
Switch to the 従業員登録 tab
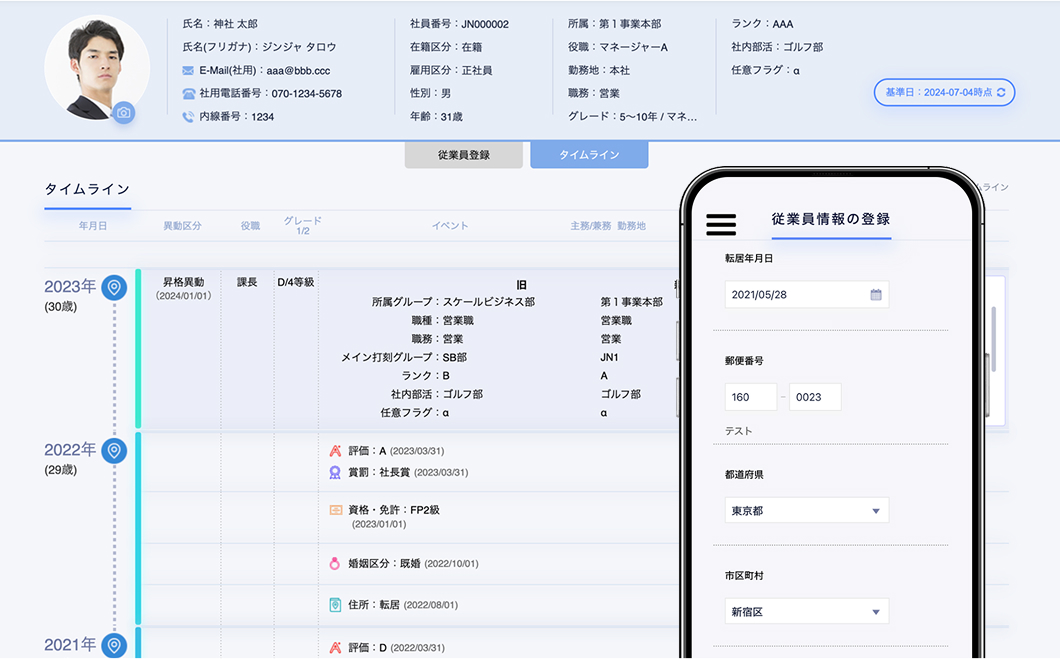(463, 155)
